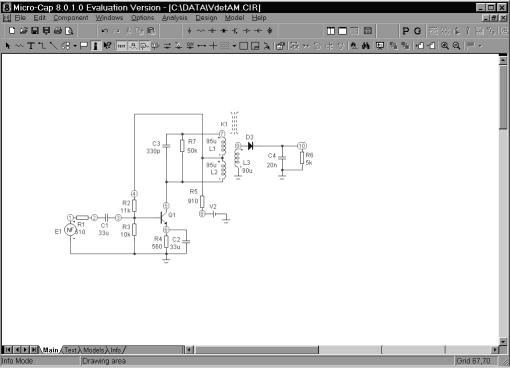Screen dimensions: 510x368
Task: Toggle the P toolbar button
Action: [406, 31]
